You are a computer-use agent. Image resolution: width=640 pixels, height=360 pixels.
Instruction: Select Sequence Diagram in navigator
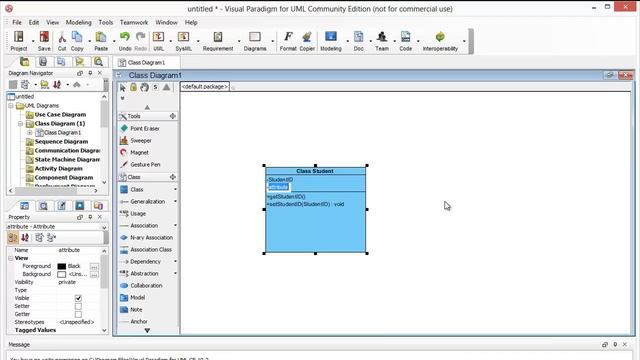pyautogui.click(x=61, y=142)
